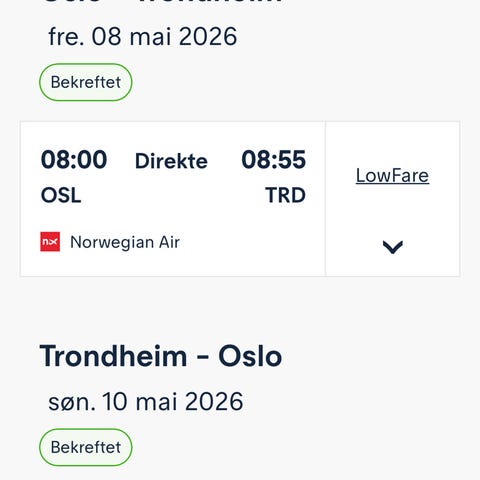Screen dimensions: 480x480
Task: Click the OSL departure airport code
Action: (x=61, y=195)
